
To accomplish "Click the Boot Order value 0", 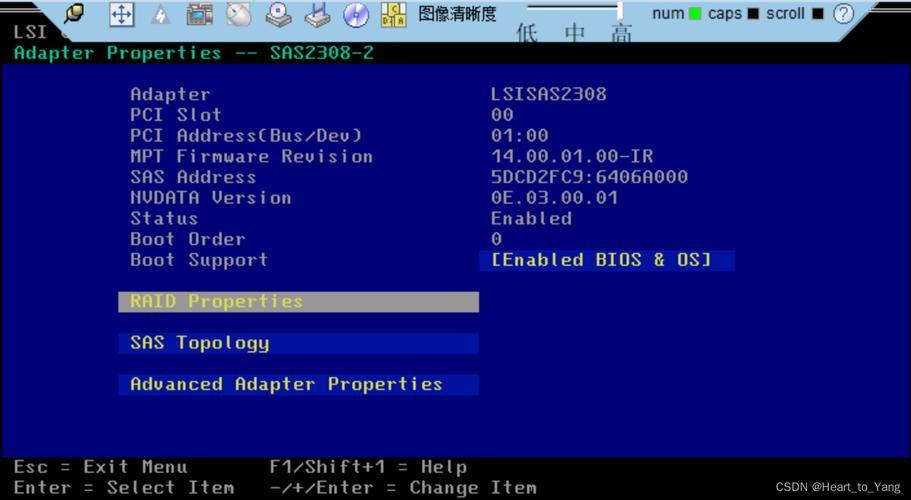I will pyautogui.click(x=497, y=240).
